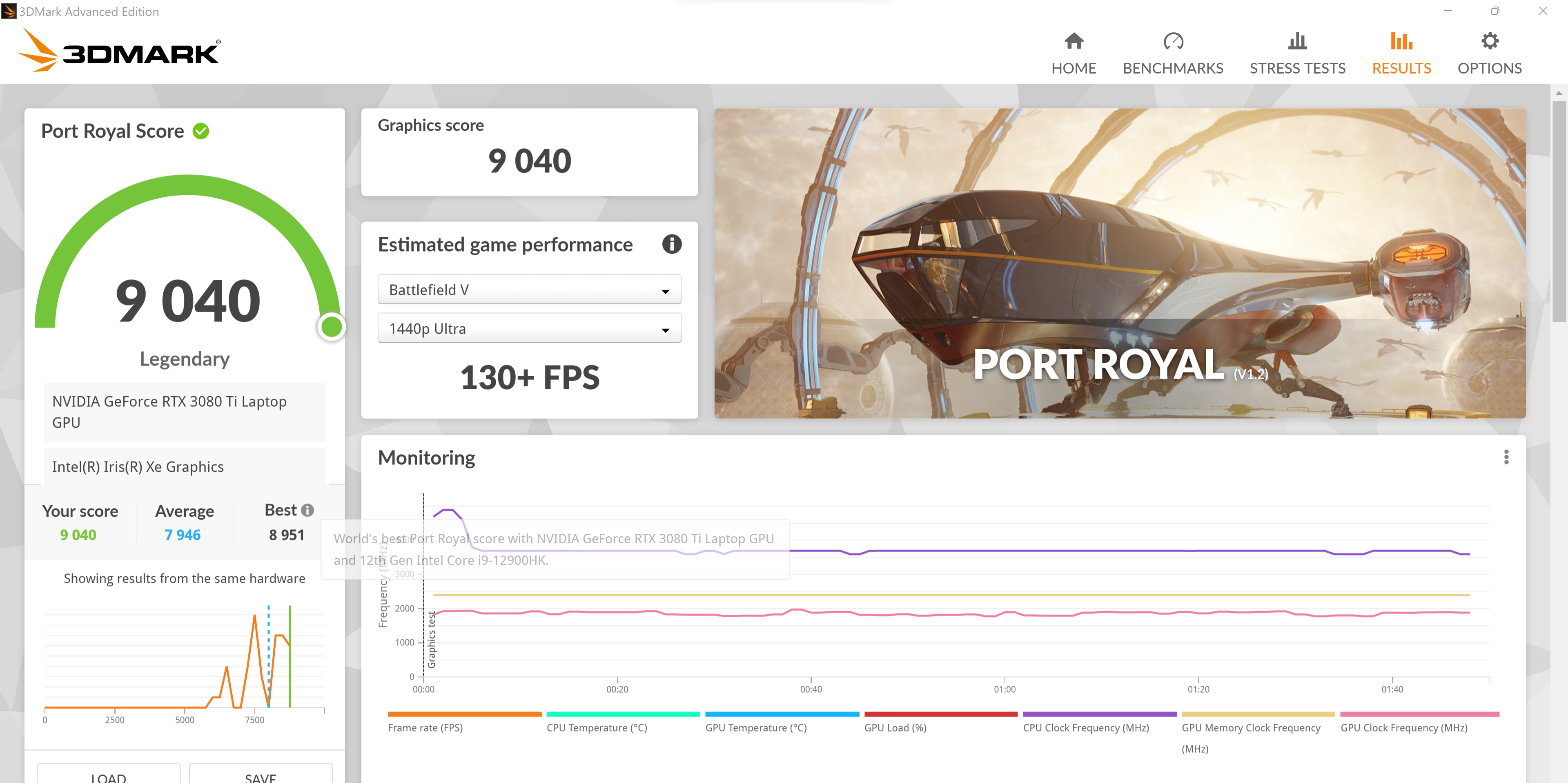The image size is (1568, 783).
Task: Click the Stress Tests bar chart icon
Action: pyautogui.click(x=1297, y=41)
